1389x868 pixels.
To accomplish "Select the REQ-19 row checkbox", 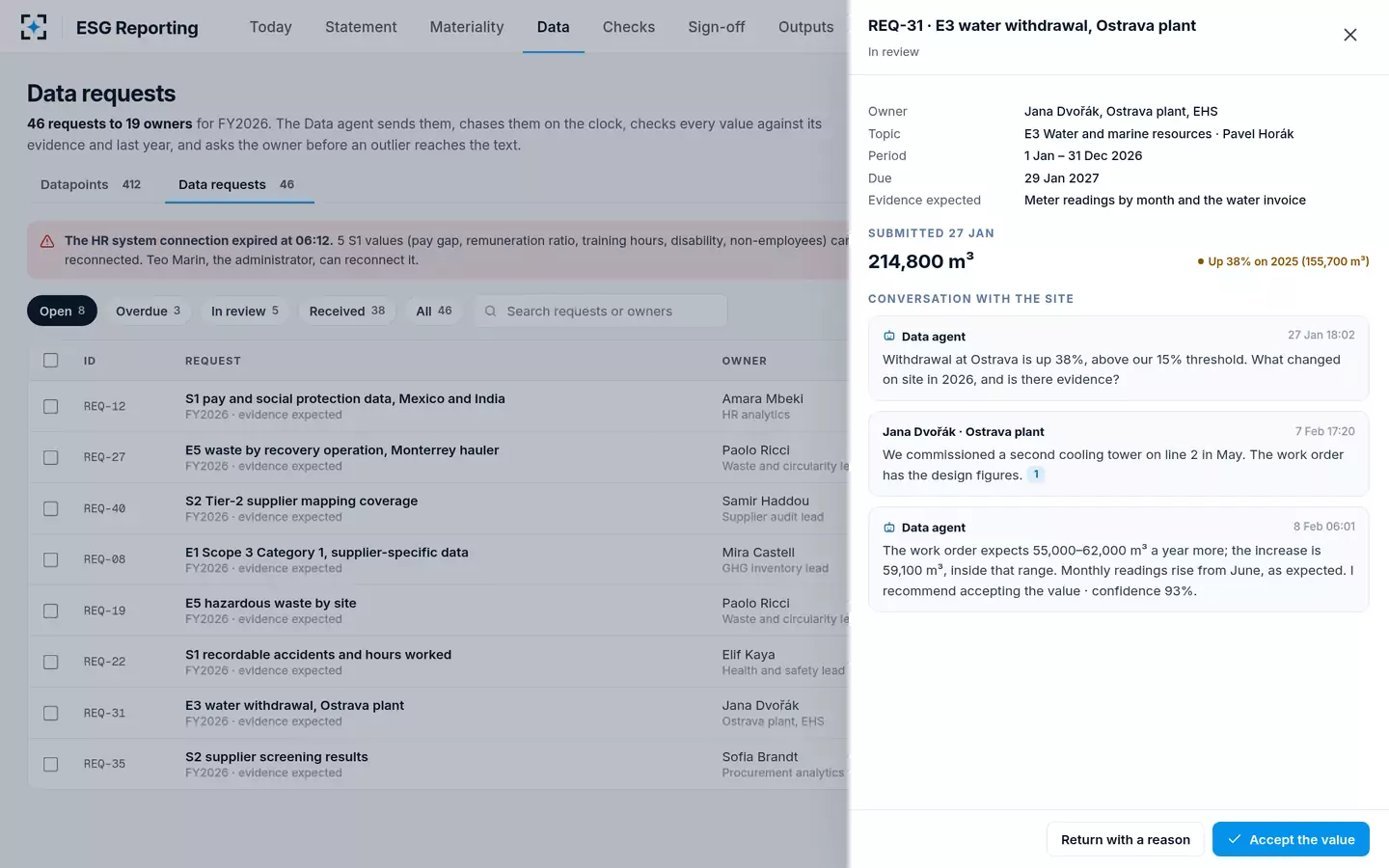I will (x=51, y=611).
